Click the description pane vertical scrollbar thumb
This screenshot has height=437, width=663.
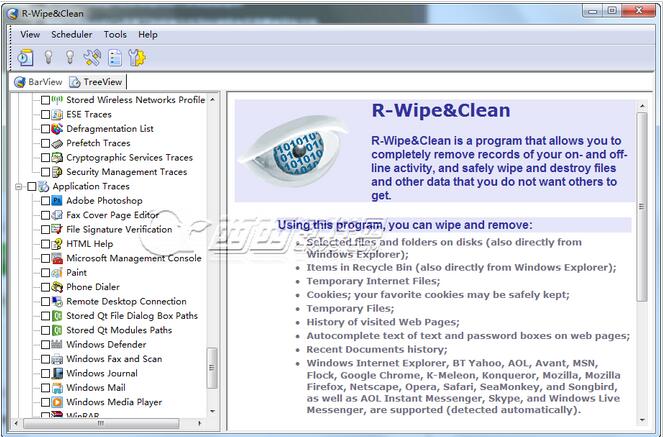(x=642, y=207)
